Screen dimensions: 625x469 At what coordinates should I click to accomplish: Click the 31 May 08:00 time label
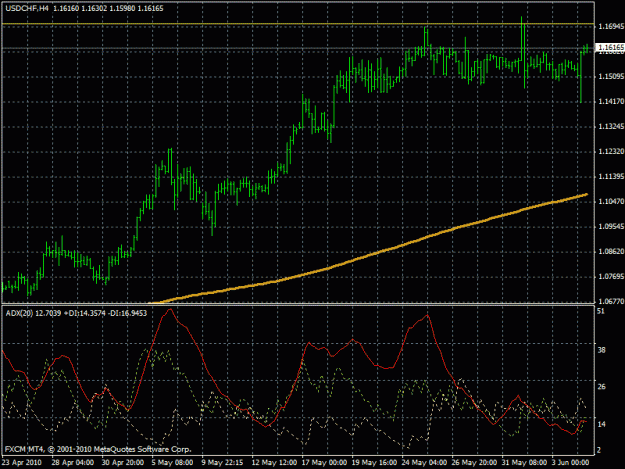[525, 463]
